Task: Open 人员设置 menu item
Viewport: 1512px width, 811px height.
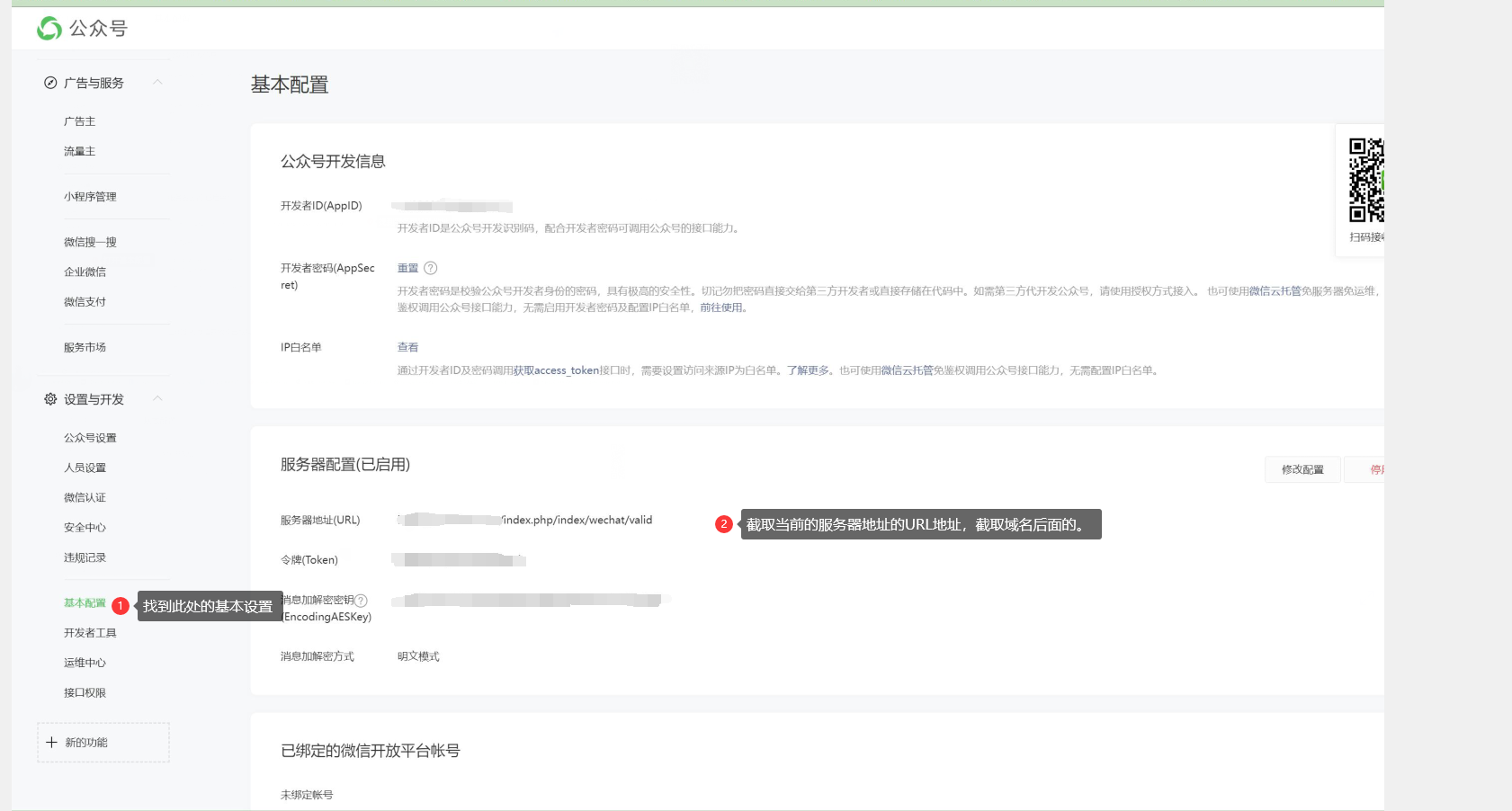Action: [85, 468]
